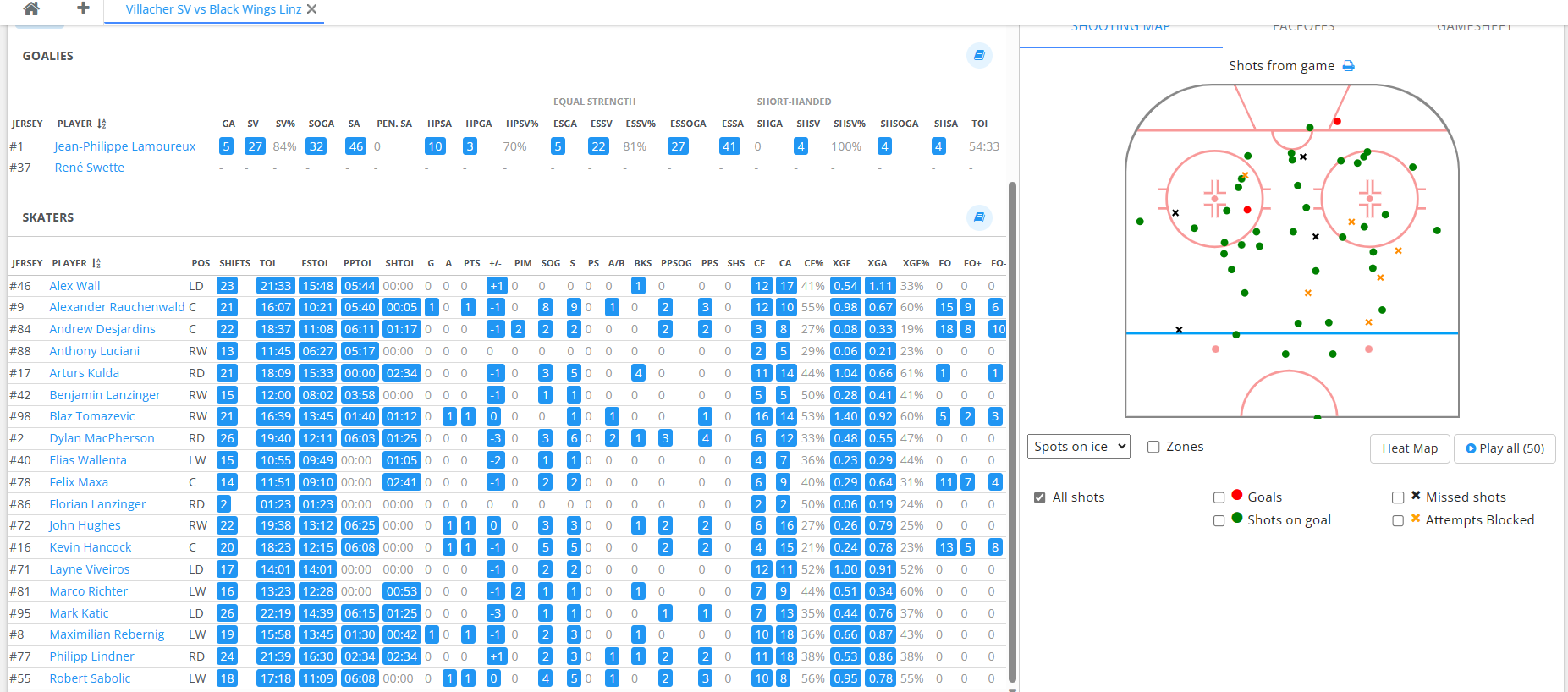Click the vertical scrollbar of the stats table
Image resolution: width=1568 pixels, height=692 pixels.
tap(1012, 423)
